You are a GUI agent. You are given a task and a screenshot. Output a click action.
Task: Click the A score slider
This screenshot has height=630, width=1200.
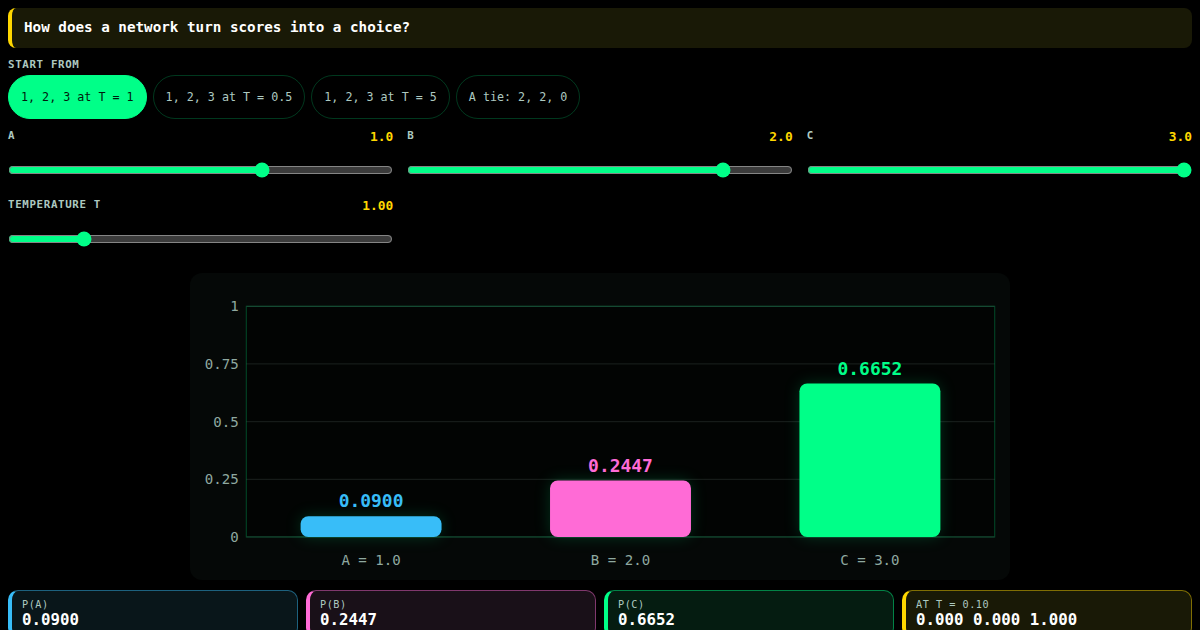[200, 170]
